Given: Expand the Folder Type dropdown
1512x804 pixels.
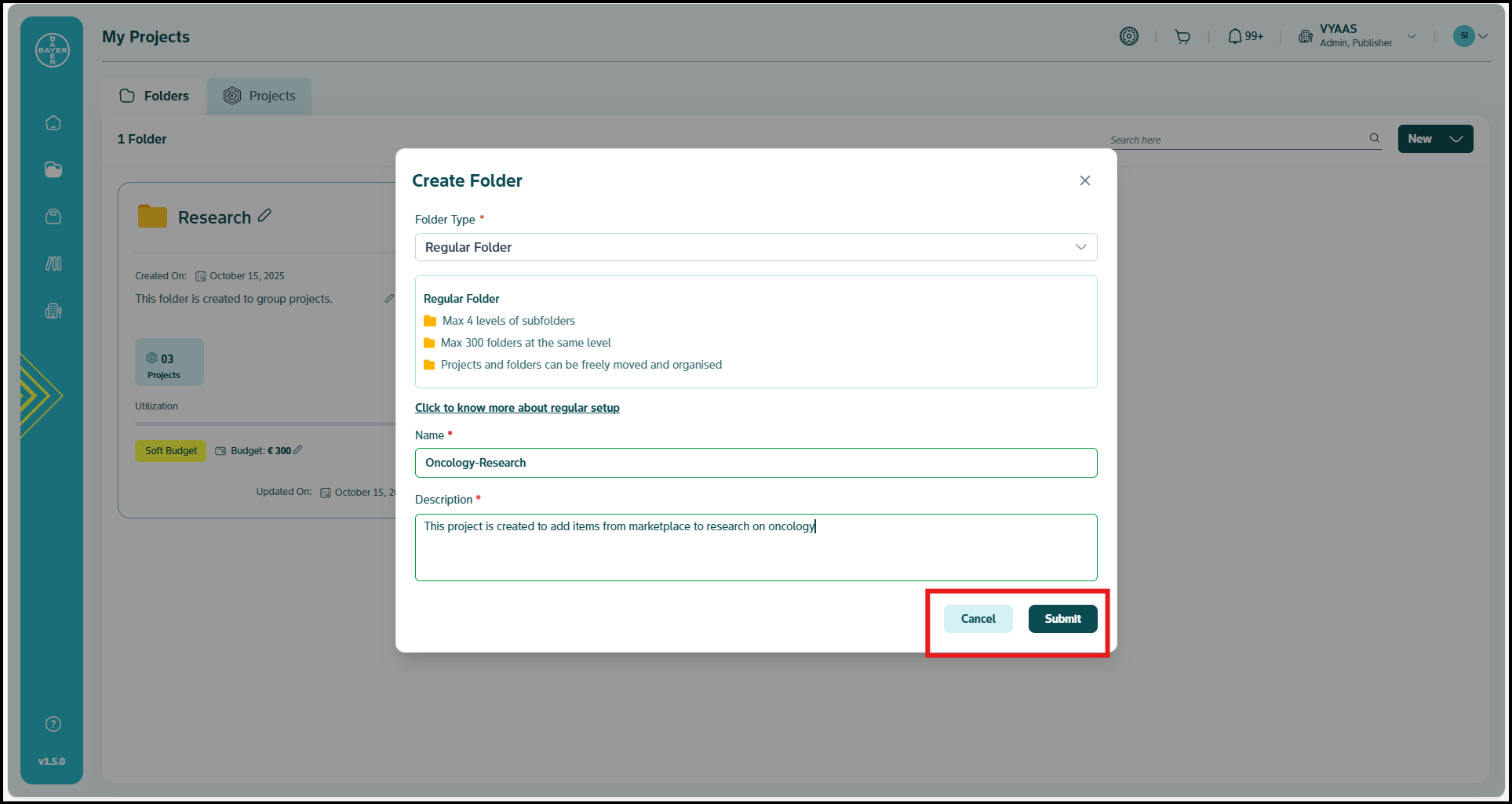Looking at the screenshot, I should coord(756,247).
